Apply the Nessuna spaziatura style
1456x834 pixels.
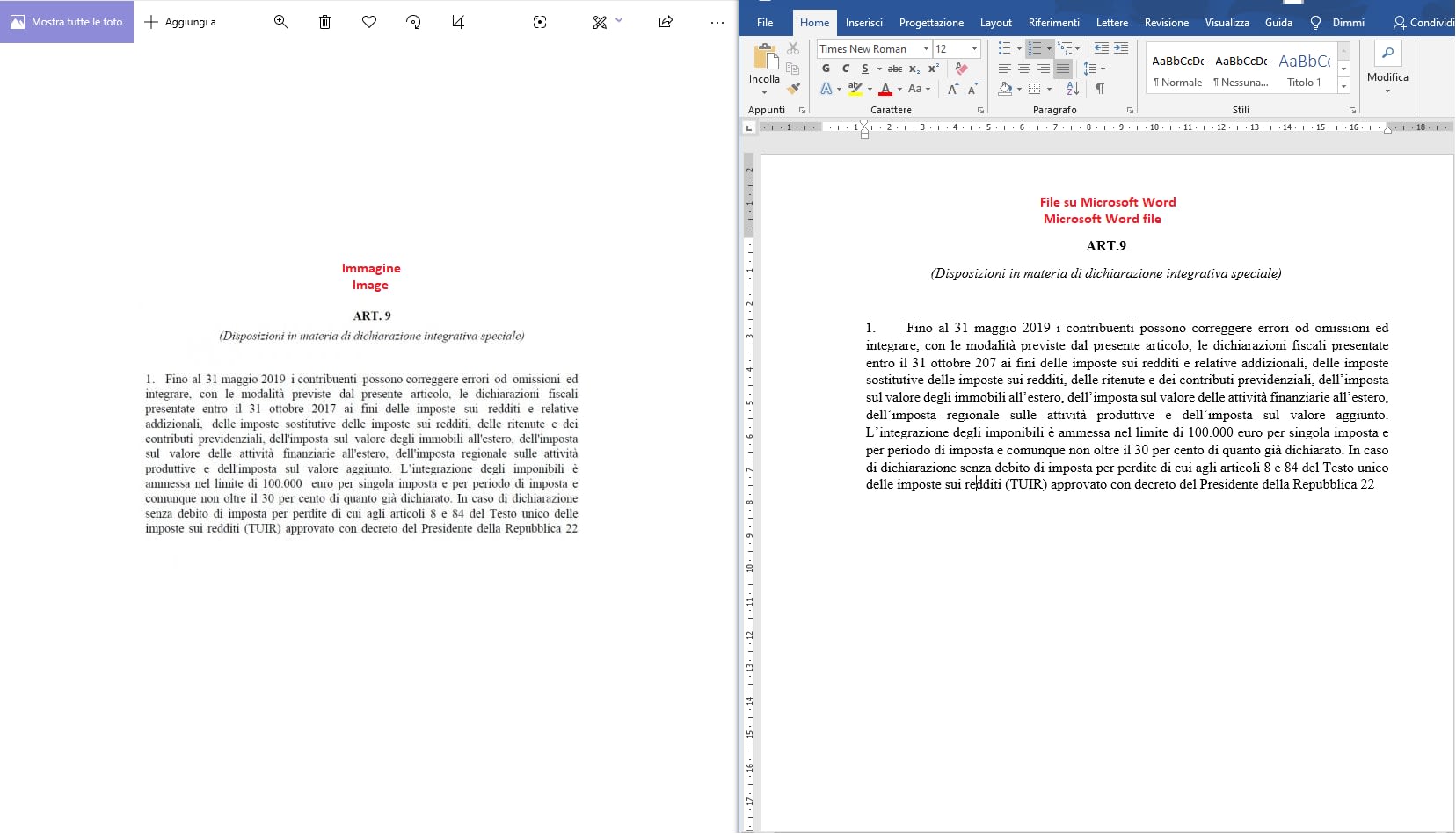tap(1241, 70)
